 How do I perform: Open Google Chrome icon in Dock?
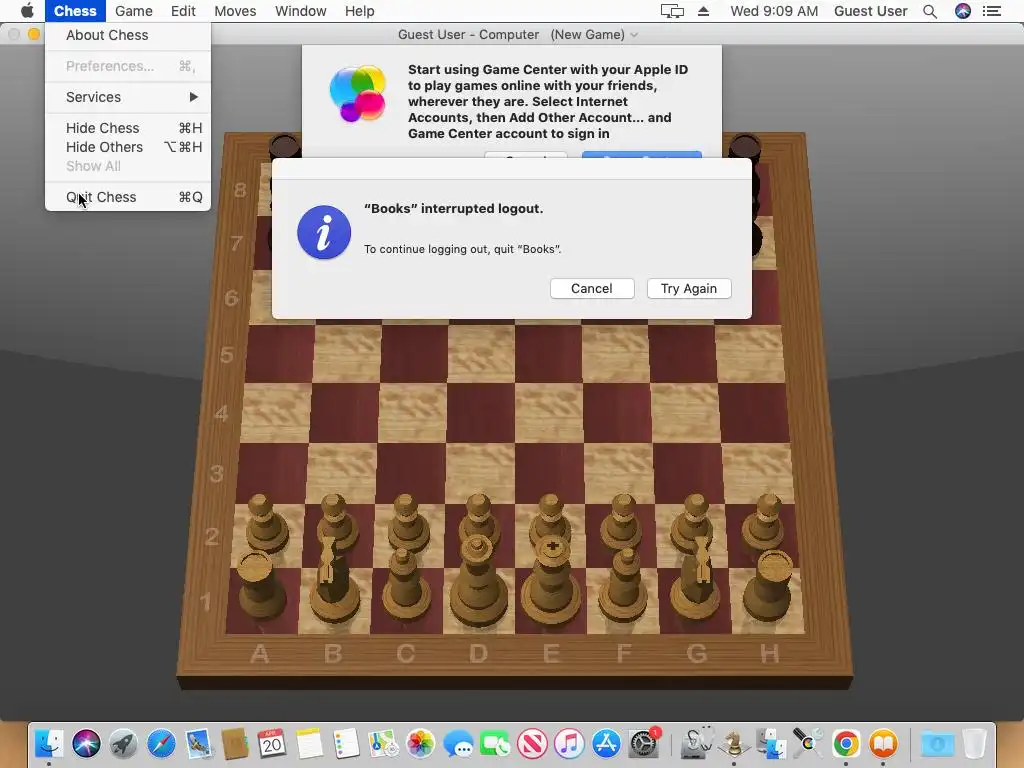click(x=846, y=743)
